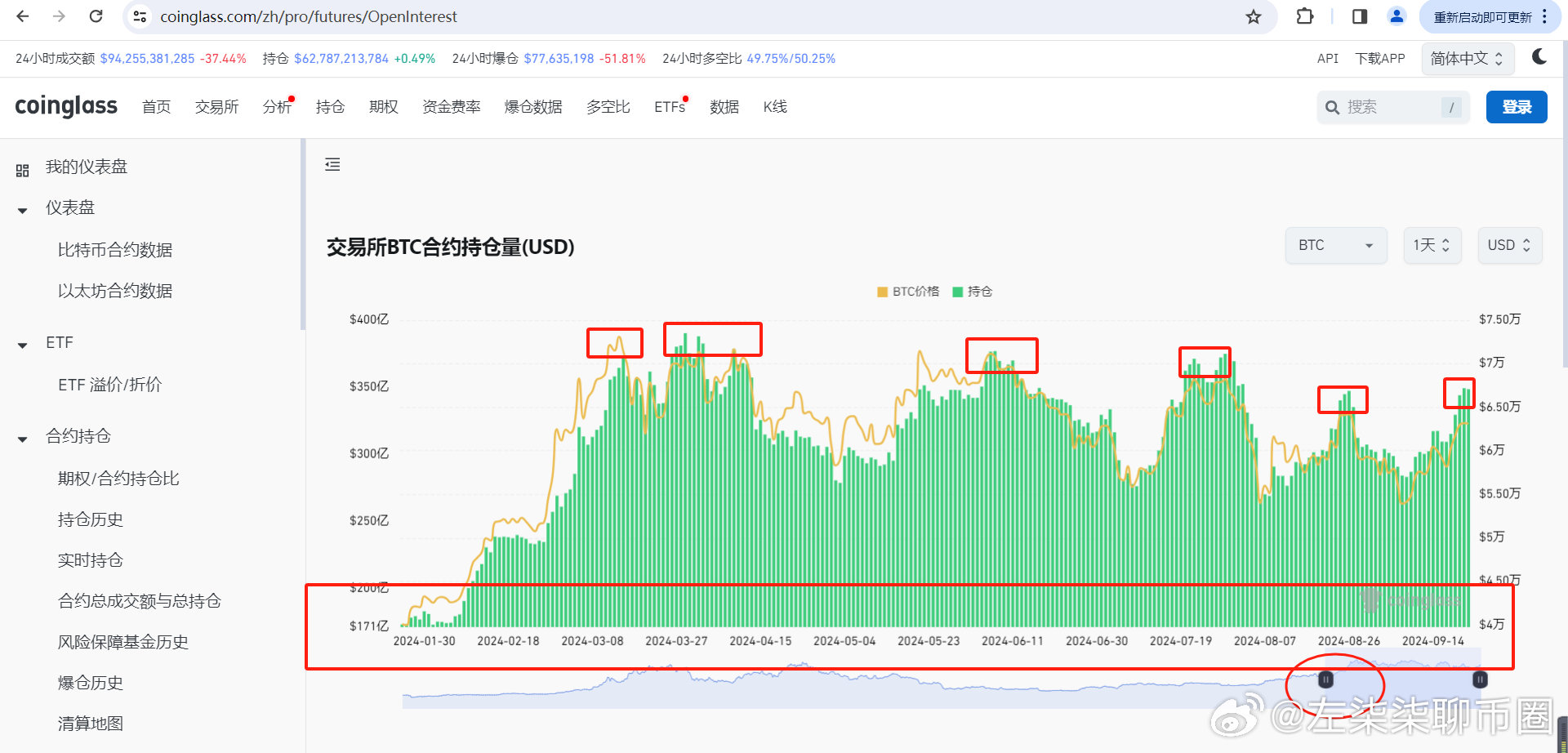
Task: Open 数据 nav item
Action: click(724, 107)
